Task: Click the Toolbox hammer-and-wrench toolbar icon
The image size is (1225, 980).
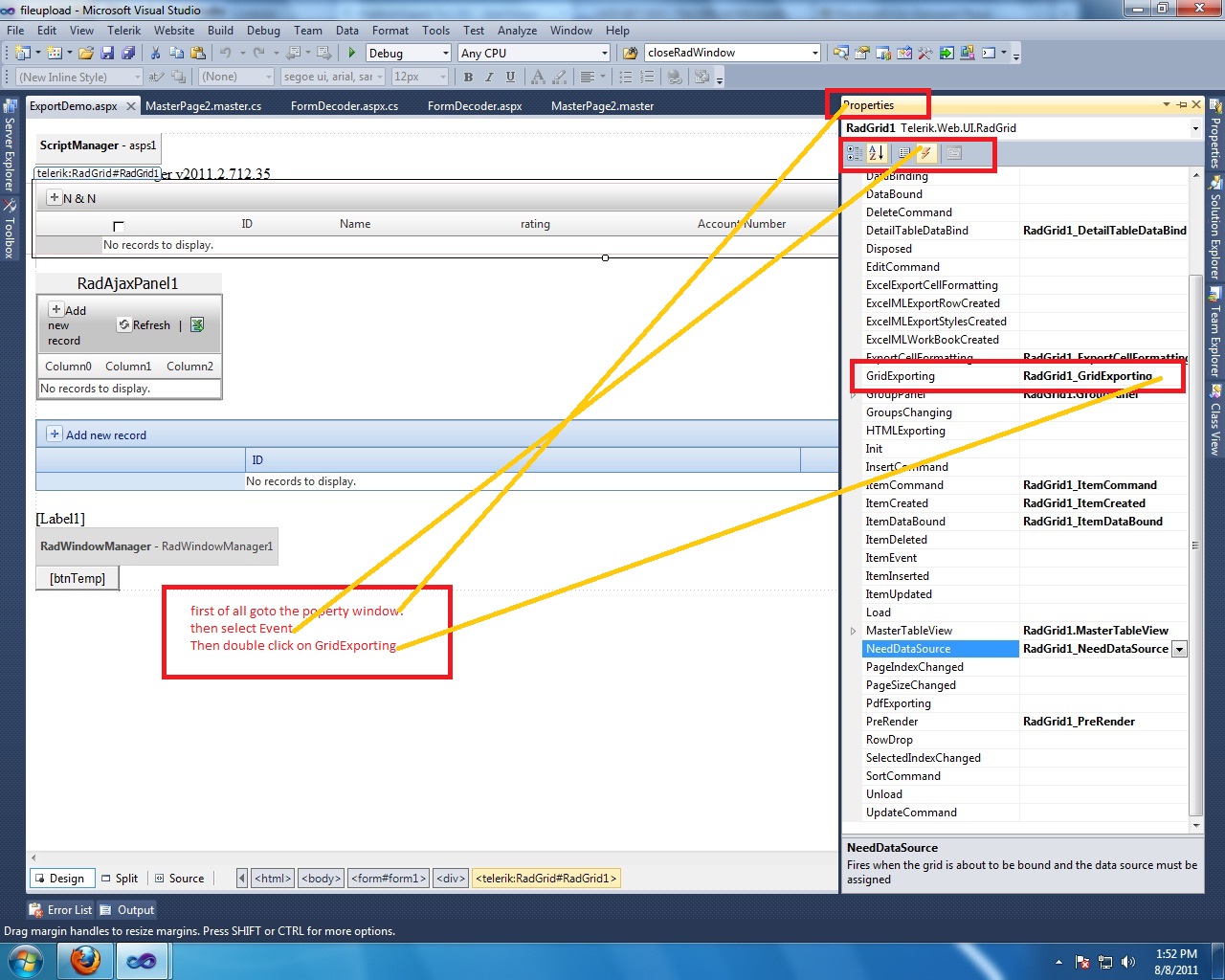Action: click(x=925, y=54)
